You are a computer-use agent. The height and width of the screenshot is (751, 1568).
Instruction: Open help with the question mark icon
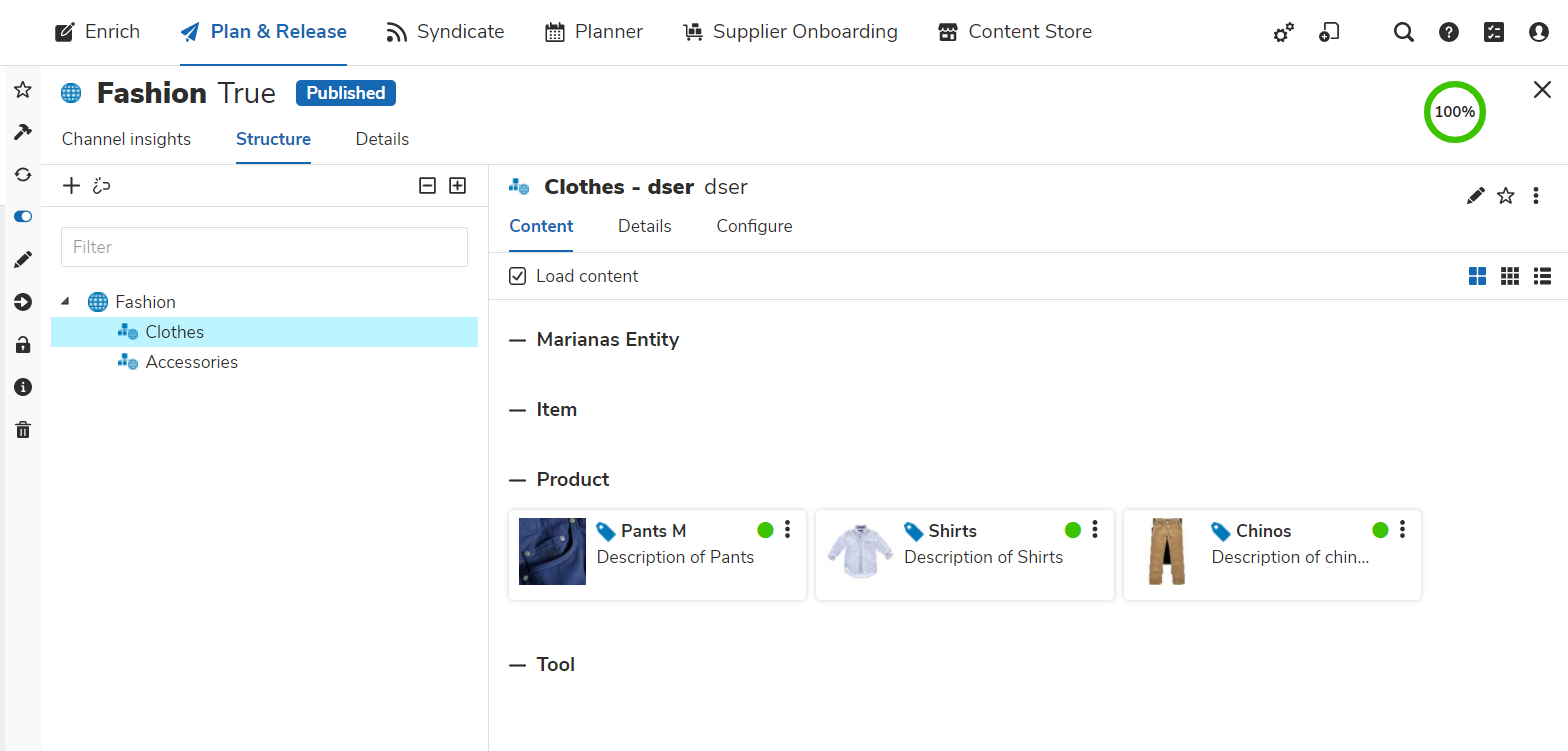(x=1448, y=32)
